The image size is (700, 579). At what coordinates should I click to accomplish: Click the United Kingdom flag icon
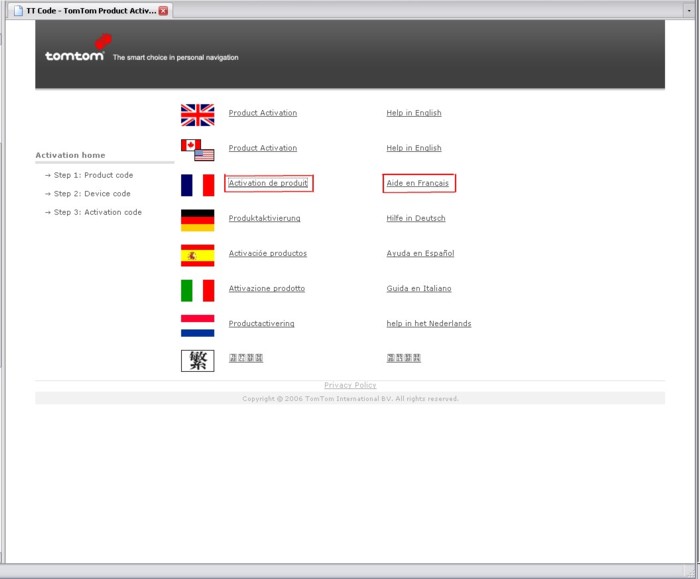point(197,115)
